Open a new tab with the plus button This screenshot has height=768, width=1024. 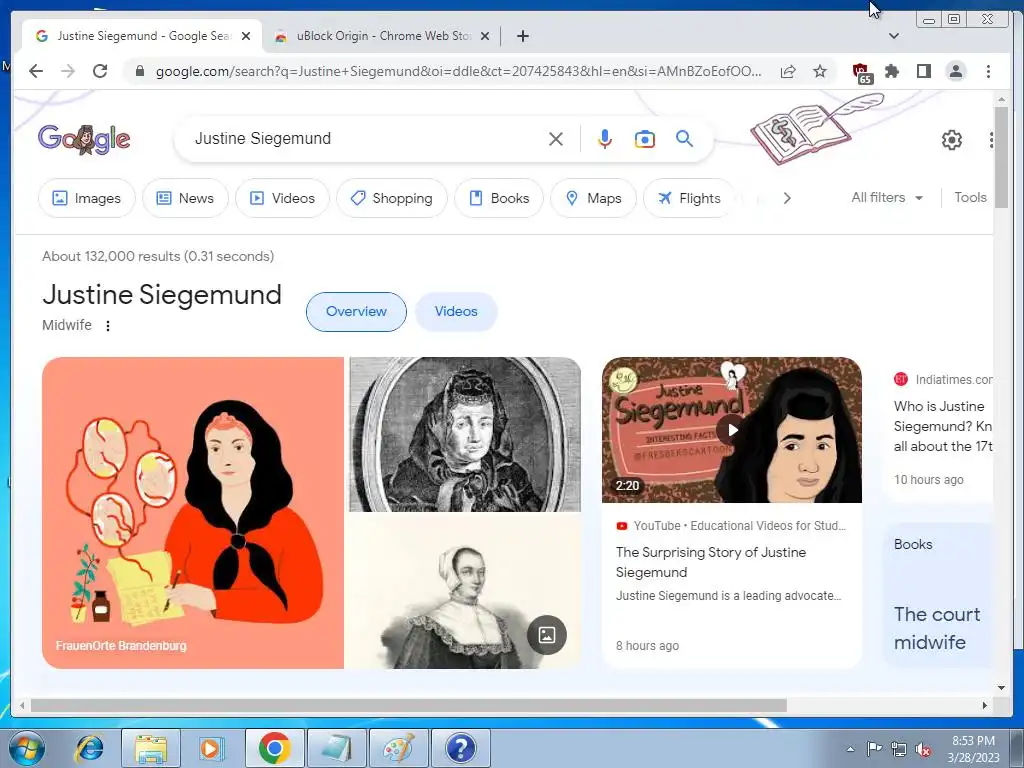coord(522,36)
